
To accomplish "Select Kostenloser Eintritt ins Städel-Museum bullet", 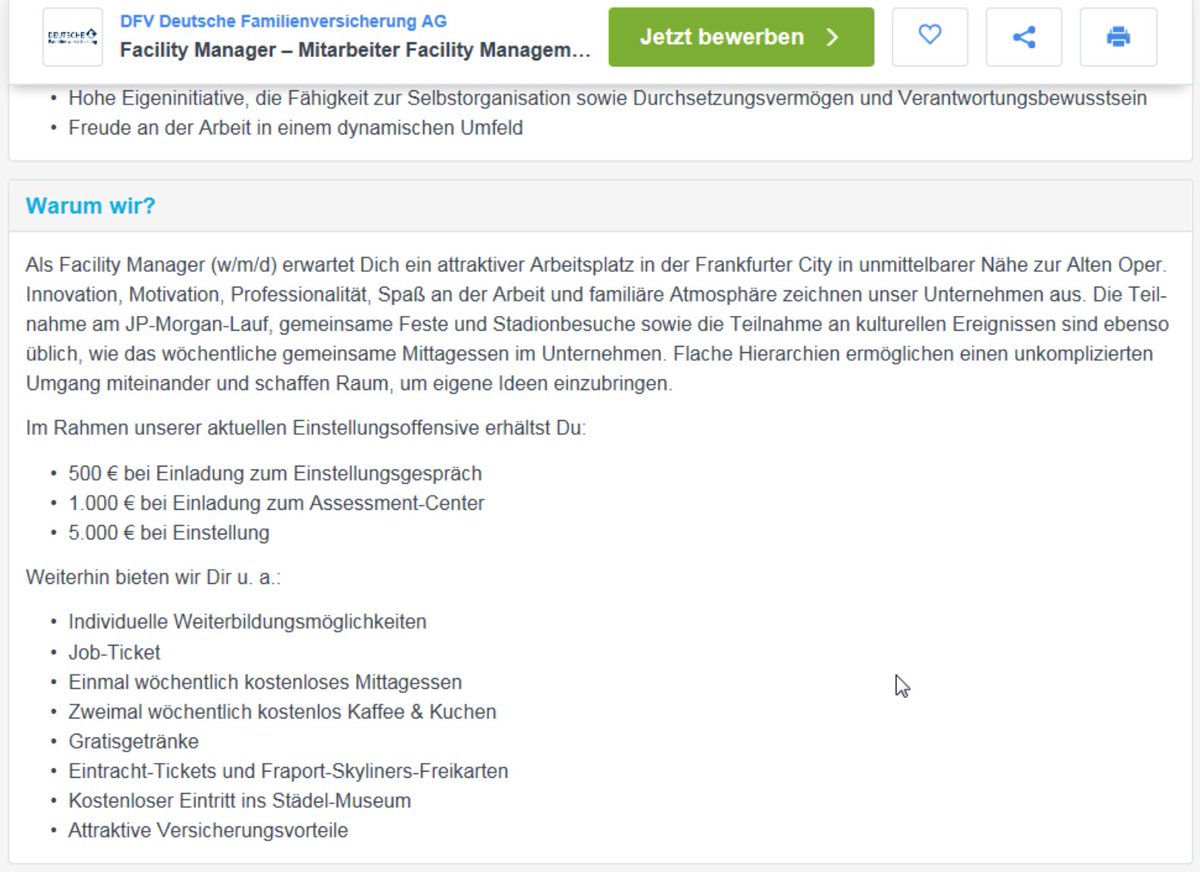I will point(240,801).
